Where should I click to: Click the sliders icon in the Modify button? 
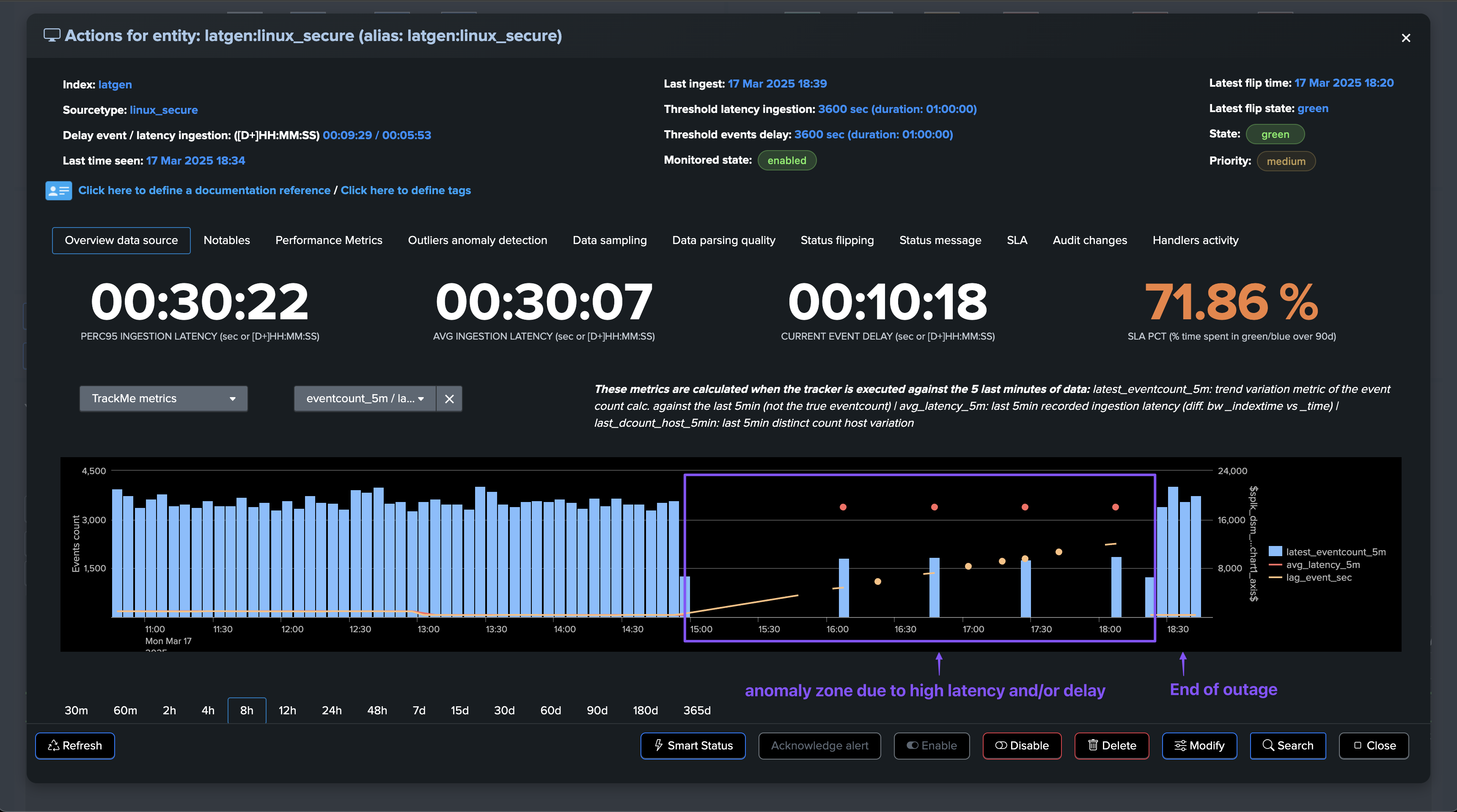pyautogui.click(x=1180, y=745)
